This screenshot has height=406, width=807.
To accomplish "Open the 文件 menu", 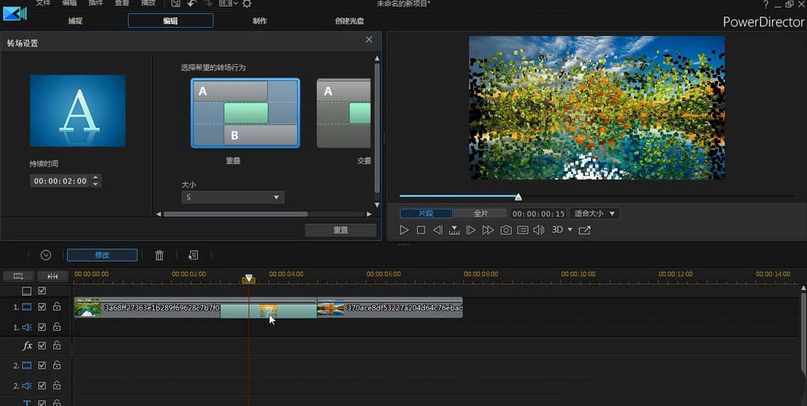I will coord(42,4).
